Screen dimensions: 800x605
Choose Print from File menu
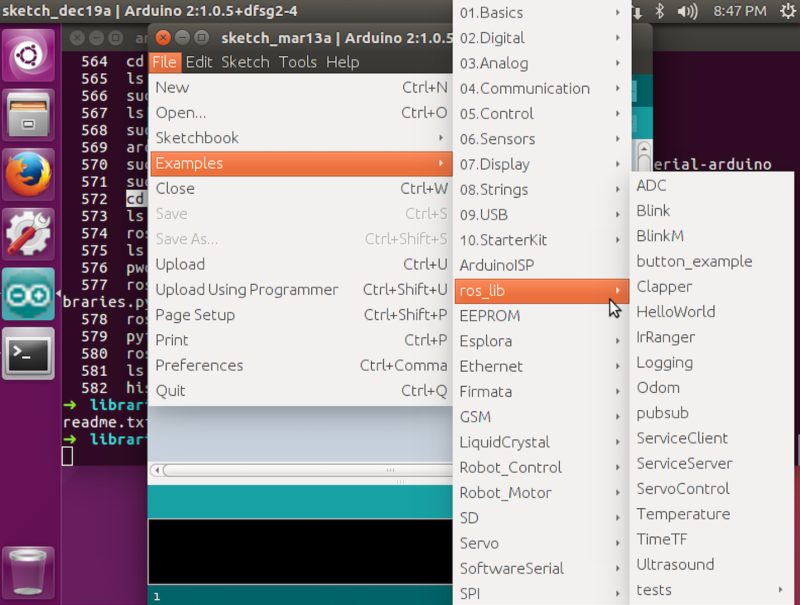[301, 340]
